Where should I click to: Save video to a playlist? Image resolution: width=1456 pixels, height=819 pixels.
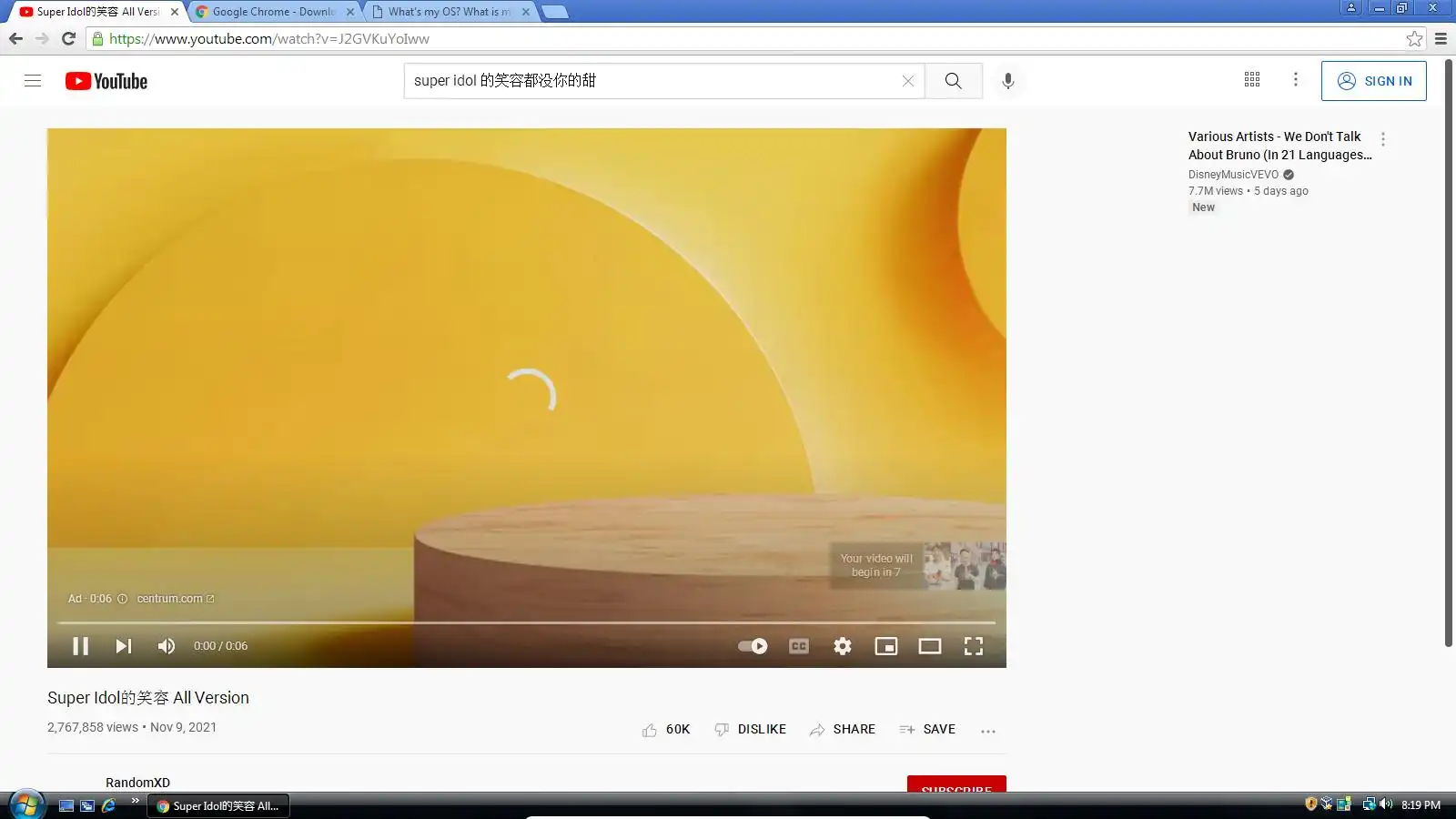[927, 730]
